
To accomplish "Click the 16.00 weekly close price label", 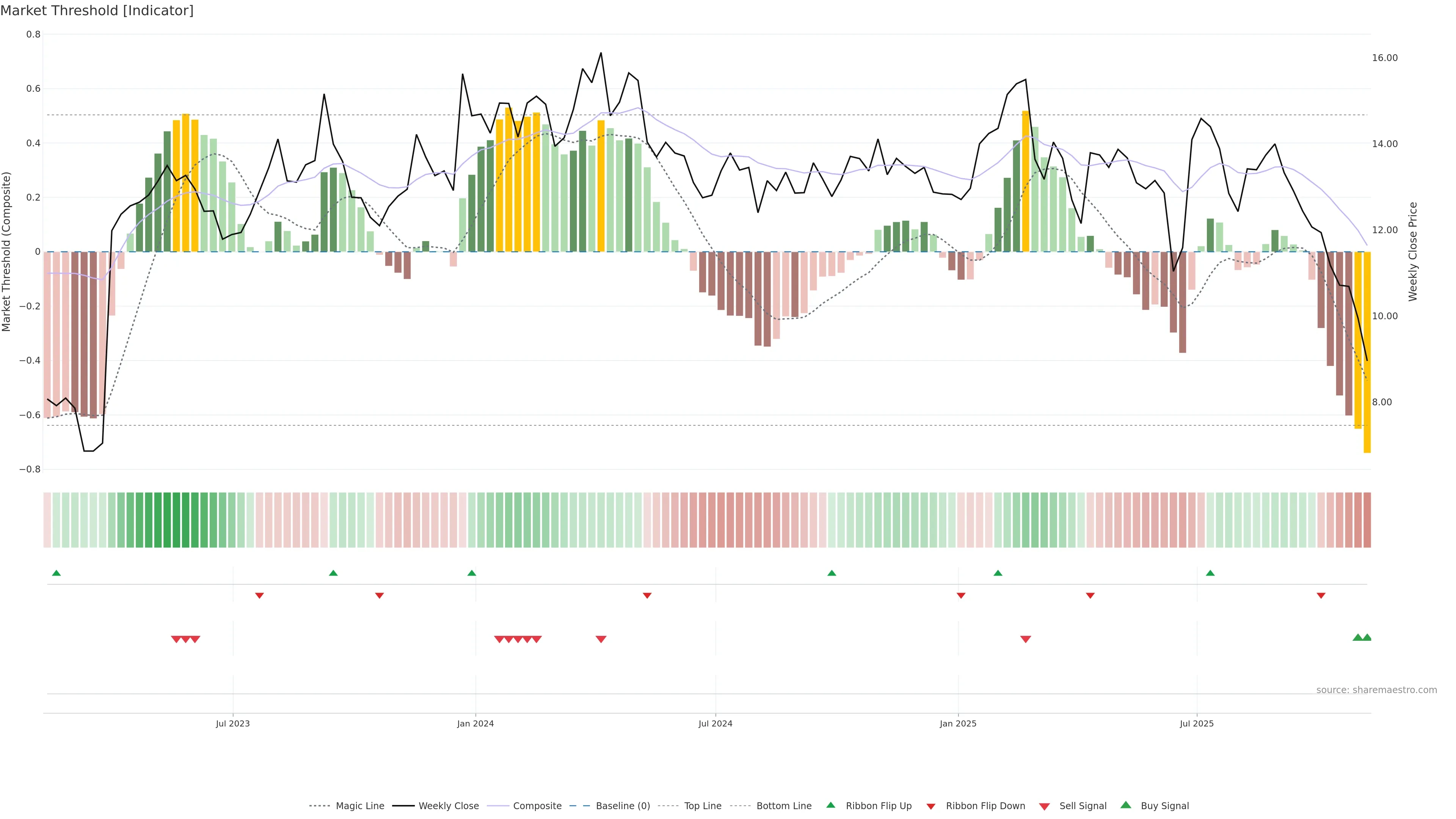I will point(1384,58).
